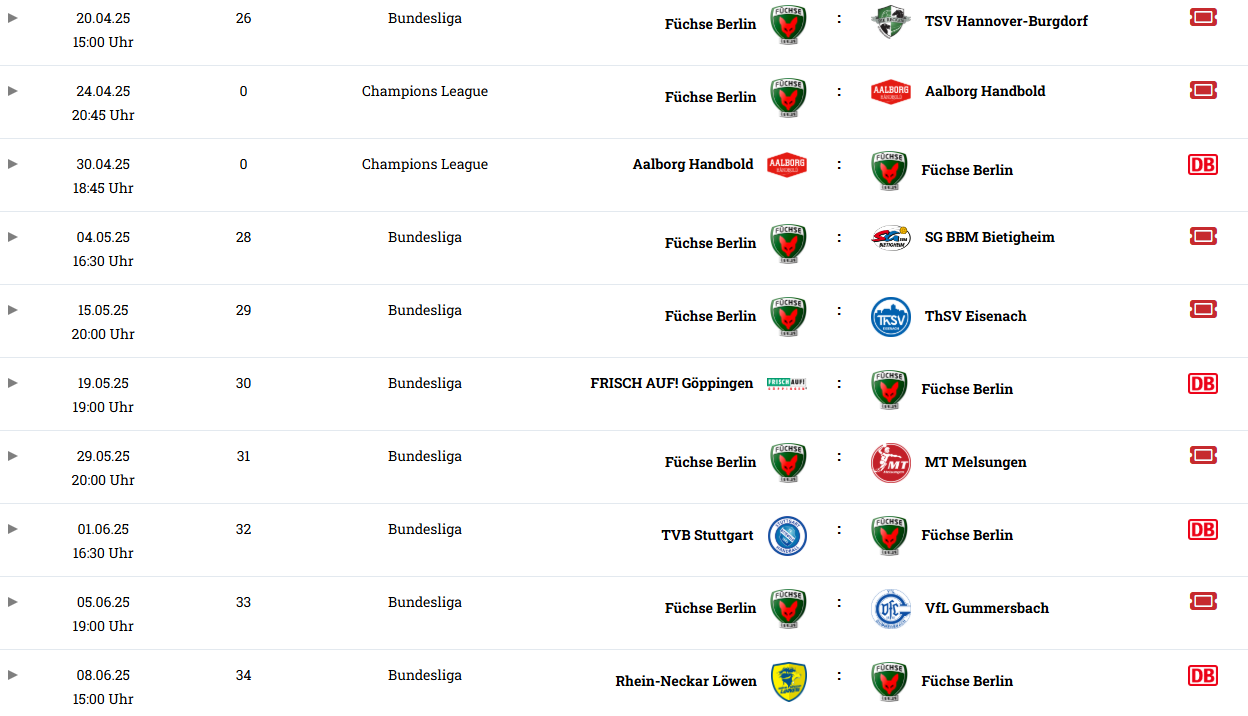Viewport: 1248px width, 716px height.
Task: Click the FRISCH AUF! Göppingen logo
Action: (786, 383)
